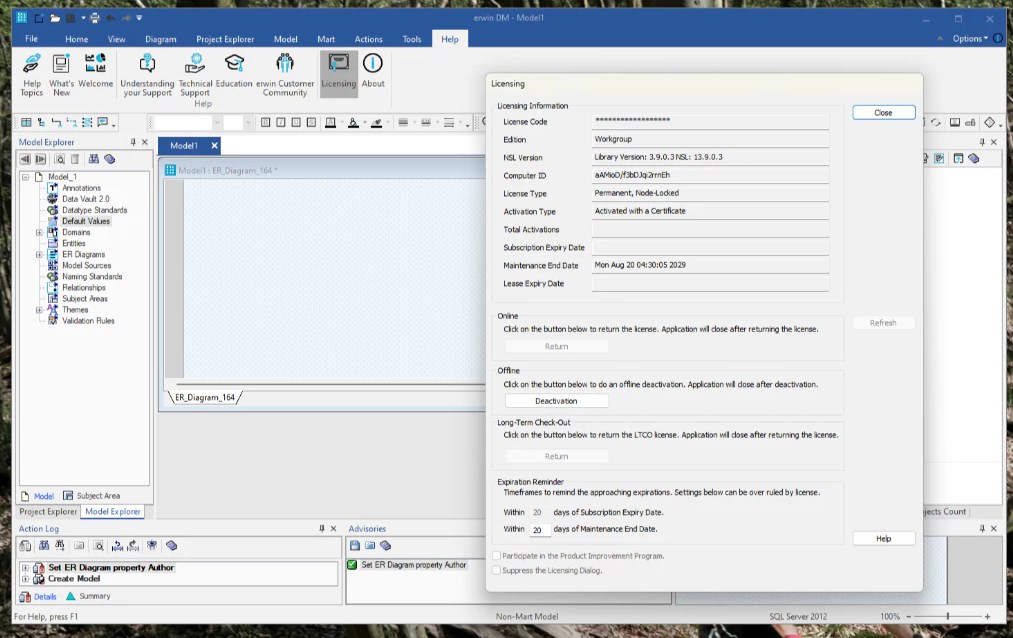1013x638 pixels.
Task: Open erwin Customer Community
Action: [285, 75]
